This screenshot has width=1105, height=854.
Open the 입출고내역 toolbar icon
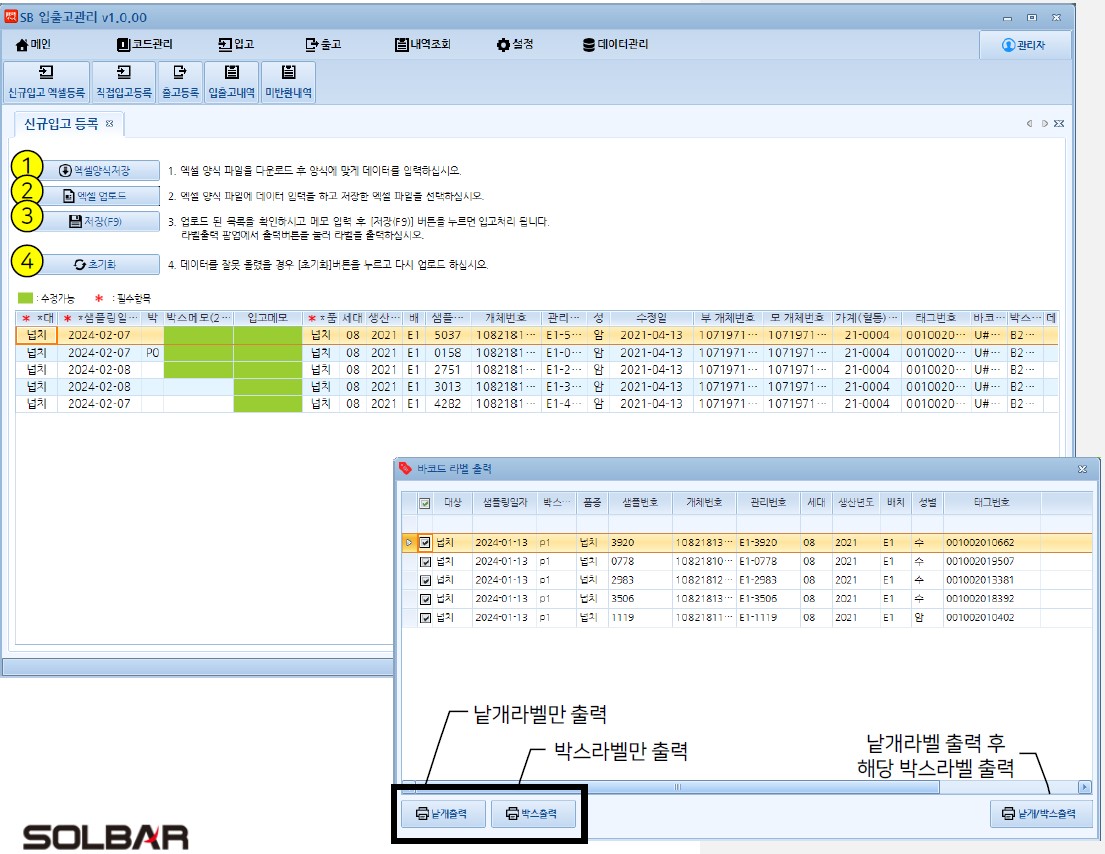point(232,82)
